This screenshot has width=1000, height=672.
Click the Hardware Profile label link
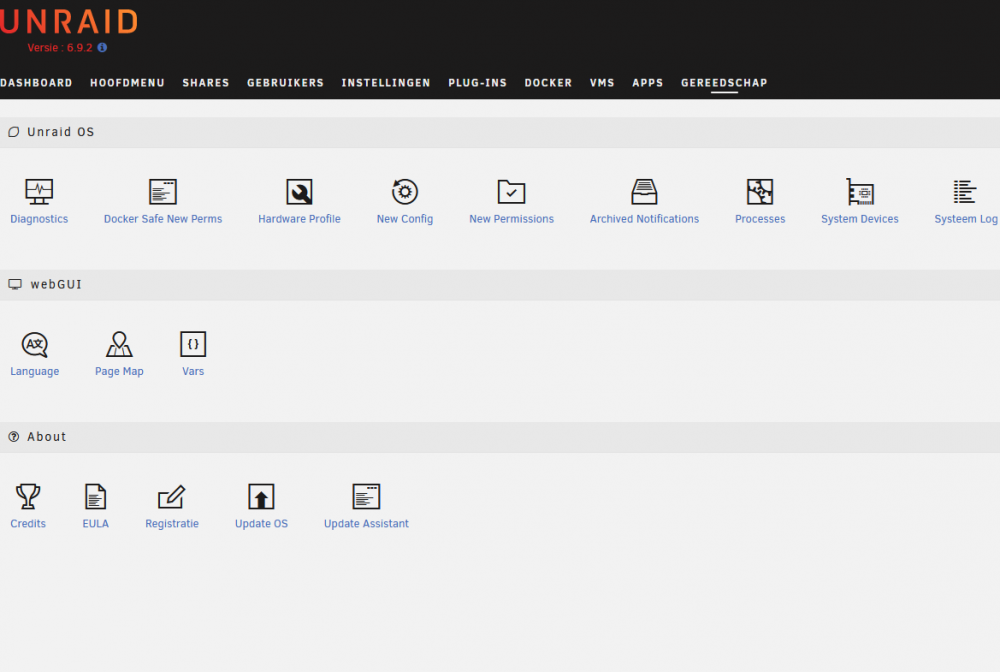(x=299, y=219)
